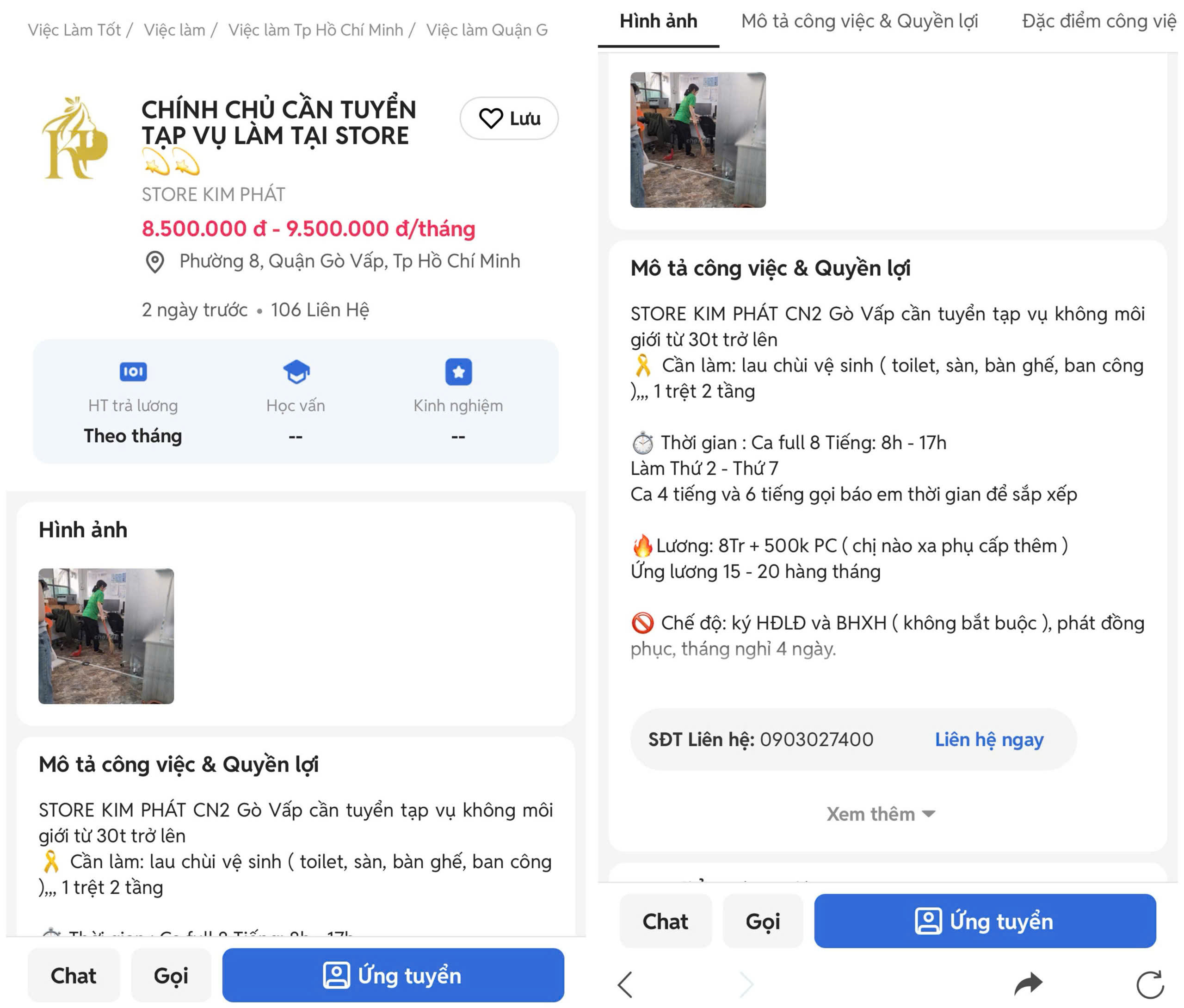The width and height of the screenshot is (1184, 1008).
Task: Open Việc làm Tp Hồ Chí Minh breadcrumb
Action: 315,30
